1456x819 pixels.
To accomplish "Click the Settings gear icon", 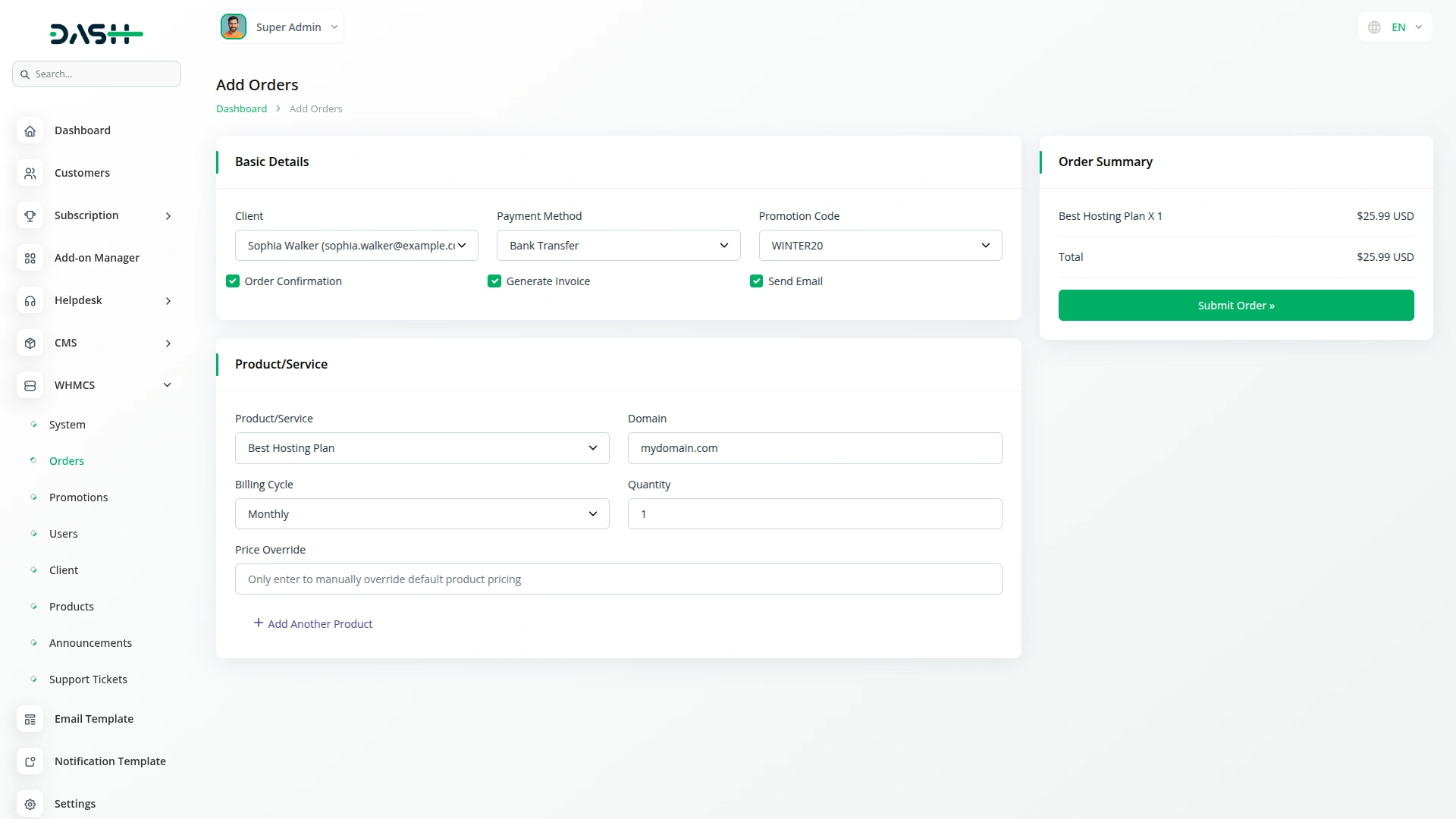I will 30,804.
